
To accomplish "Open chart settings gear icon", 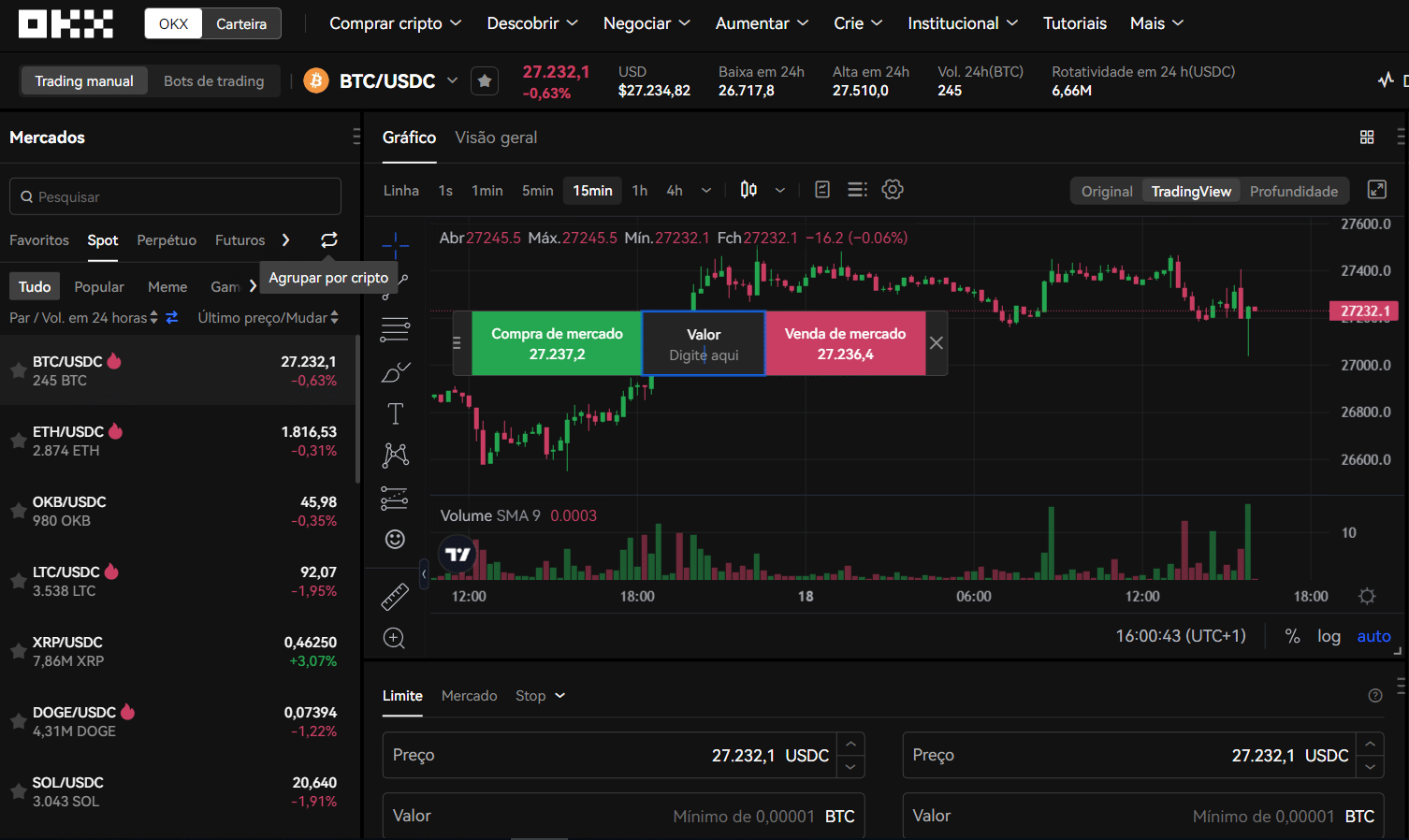I will [893, 190].
